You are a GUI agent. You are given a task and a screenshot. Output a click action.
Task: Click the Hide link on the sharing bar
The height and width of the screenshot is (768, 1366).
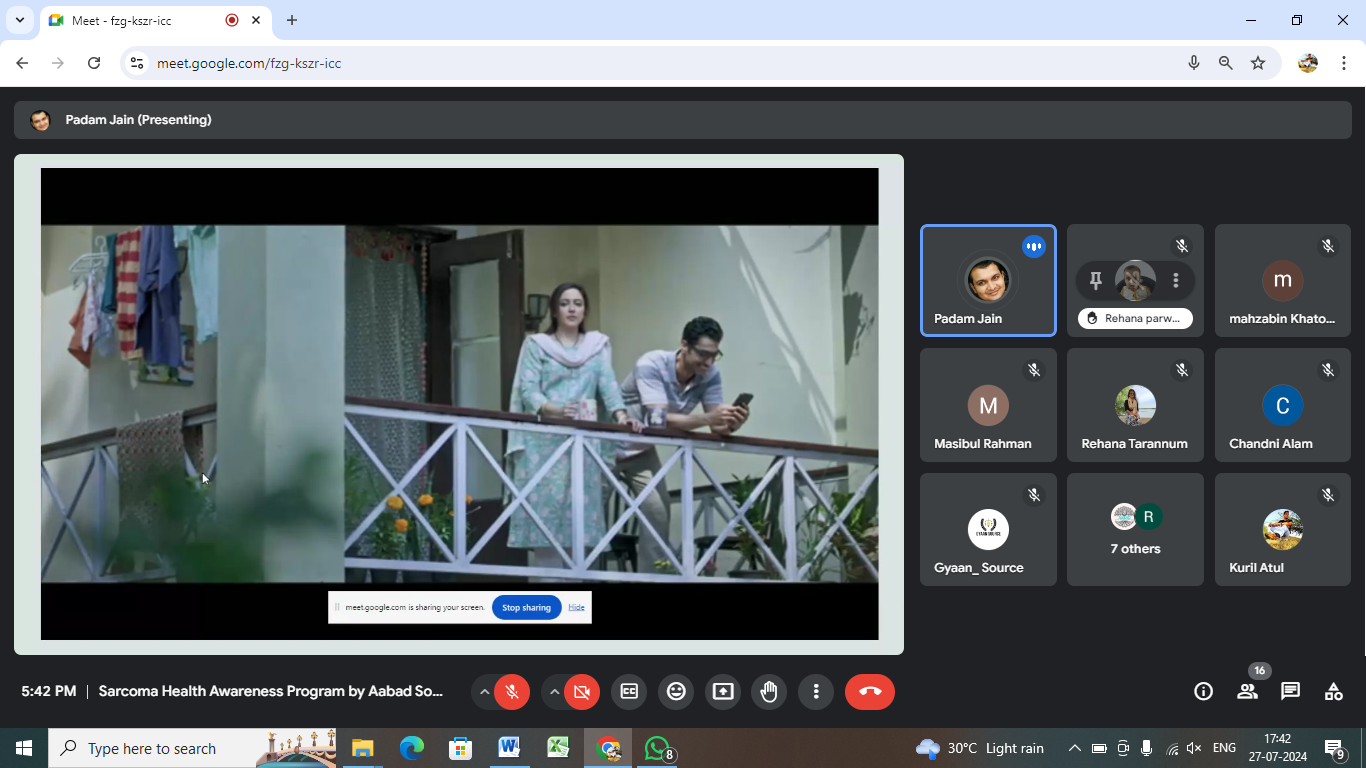pos(577,607)
